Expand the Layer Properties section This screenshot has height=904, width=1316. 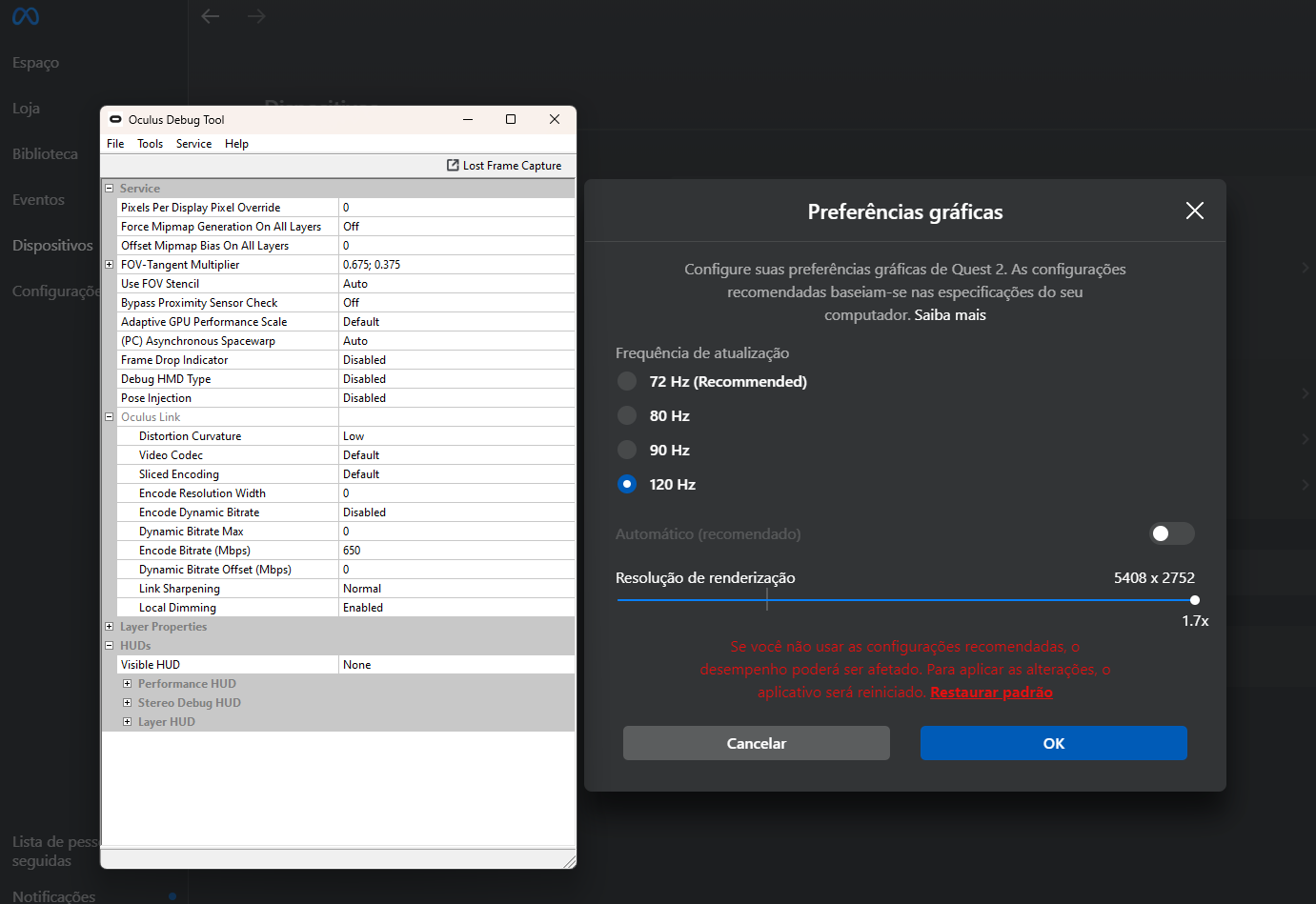coord(109,627)
